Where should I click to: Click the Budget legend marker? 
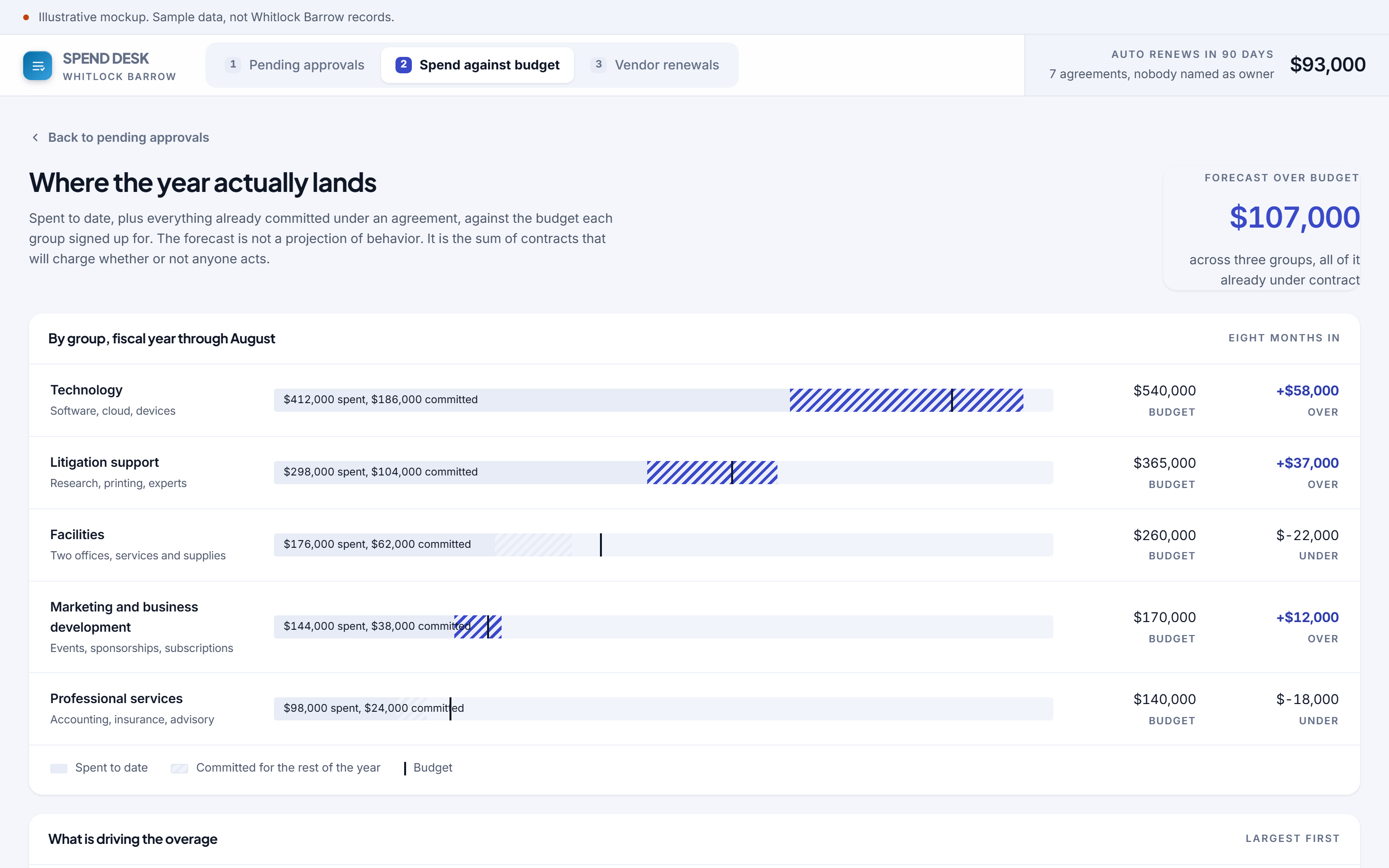tap(405, 769)
